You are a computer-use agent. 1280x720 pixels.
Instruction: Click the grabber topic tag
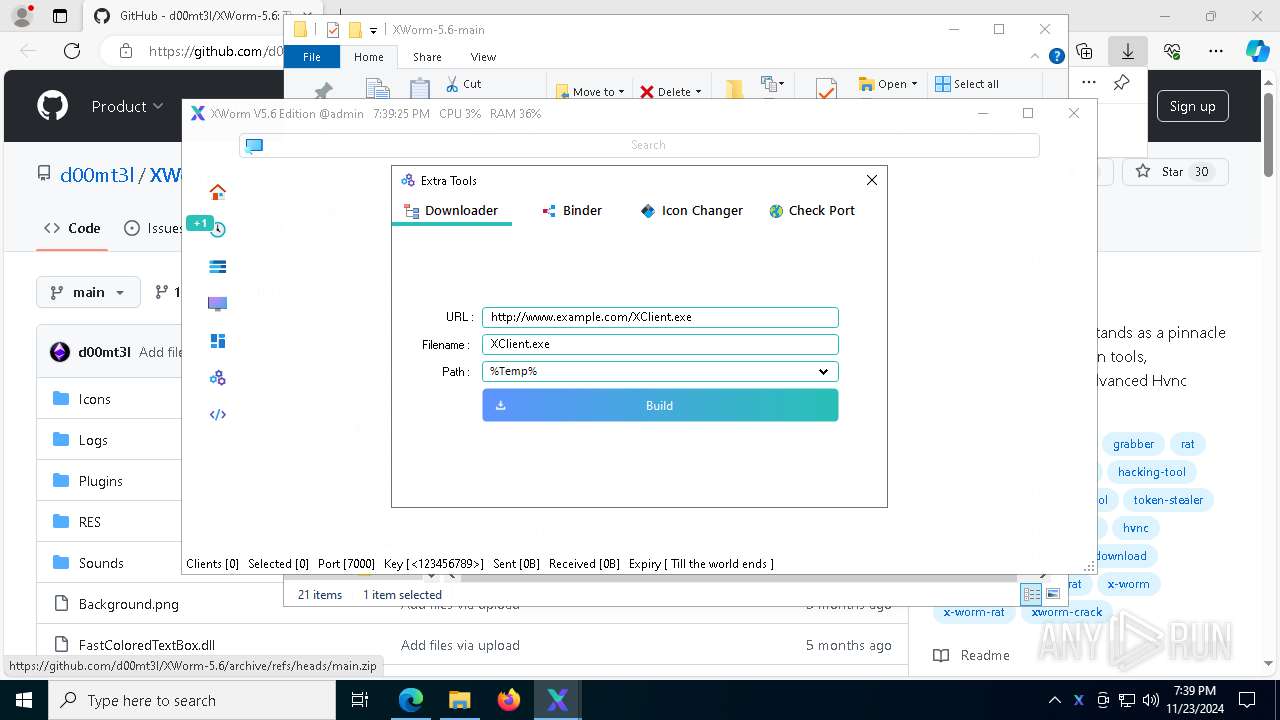coord(1133,444)
